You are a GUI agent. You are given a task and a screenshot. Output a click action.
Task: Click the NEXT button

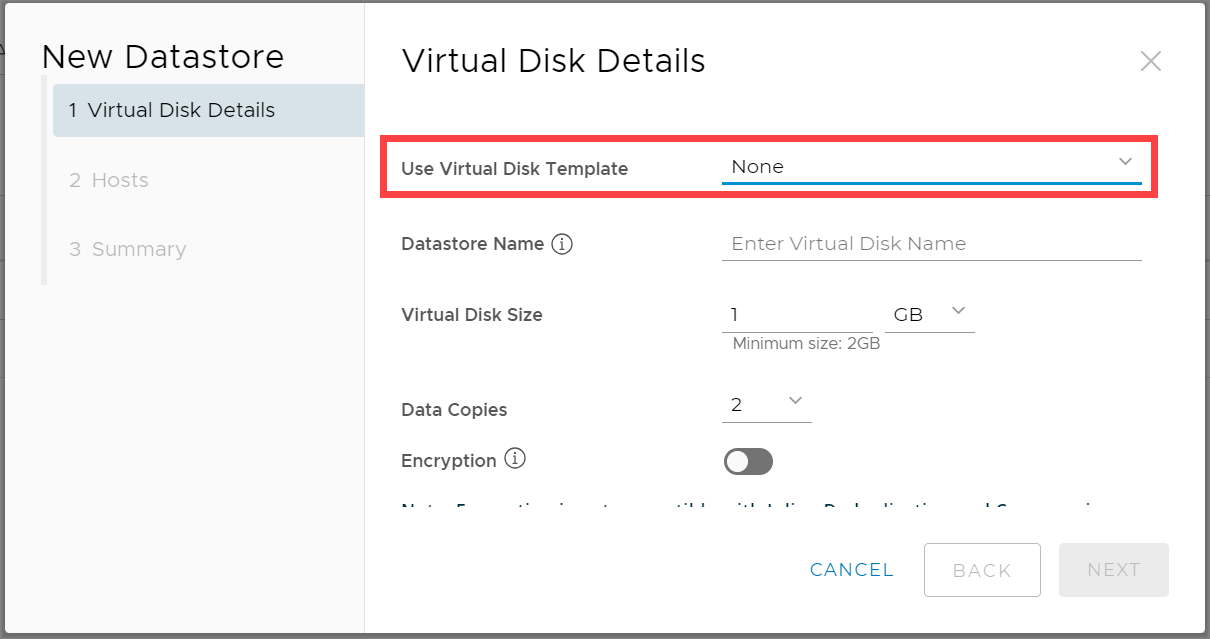click(1113, 570)
